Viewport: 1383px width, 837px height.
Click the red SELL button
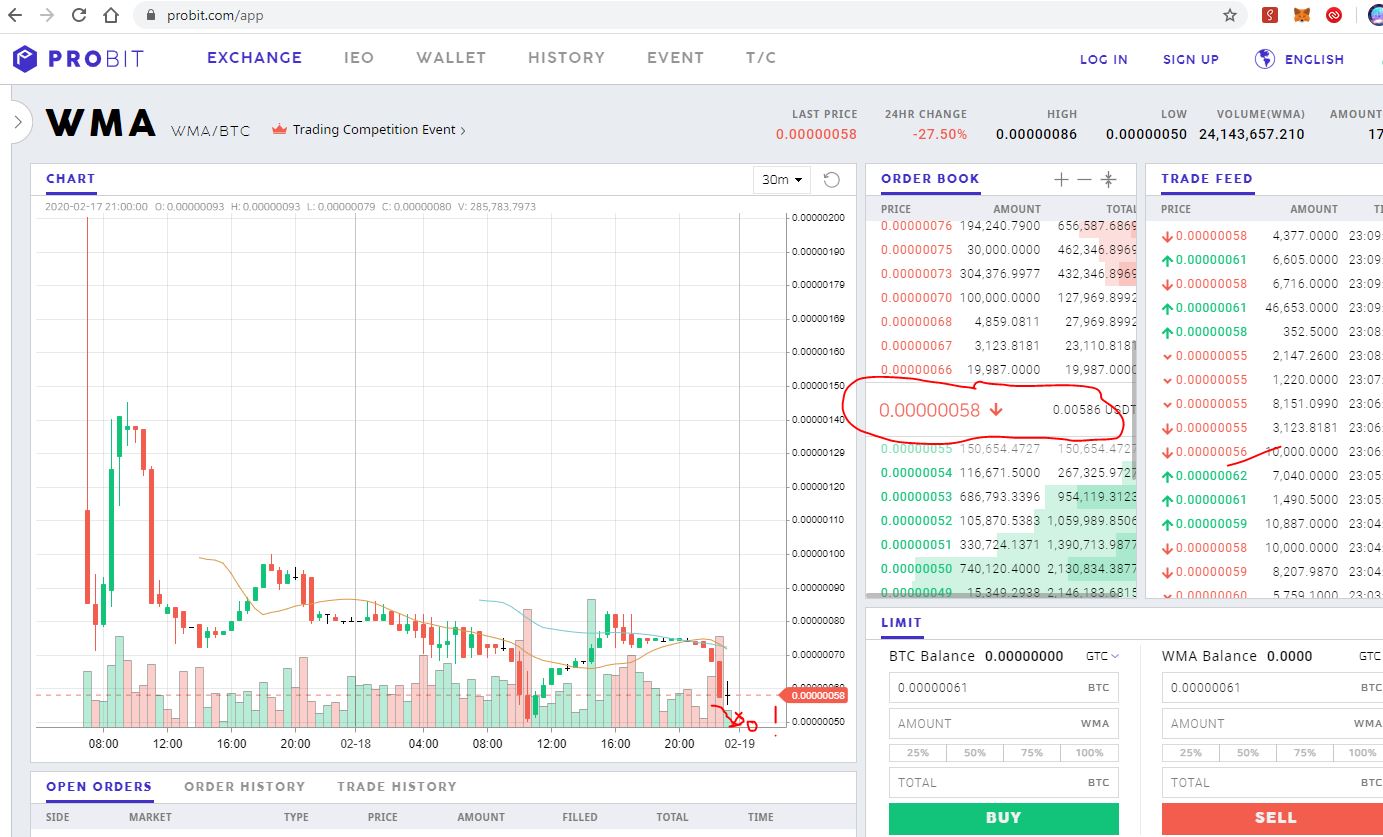(1272, 818)
